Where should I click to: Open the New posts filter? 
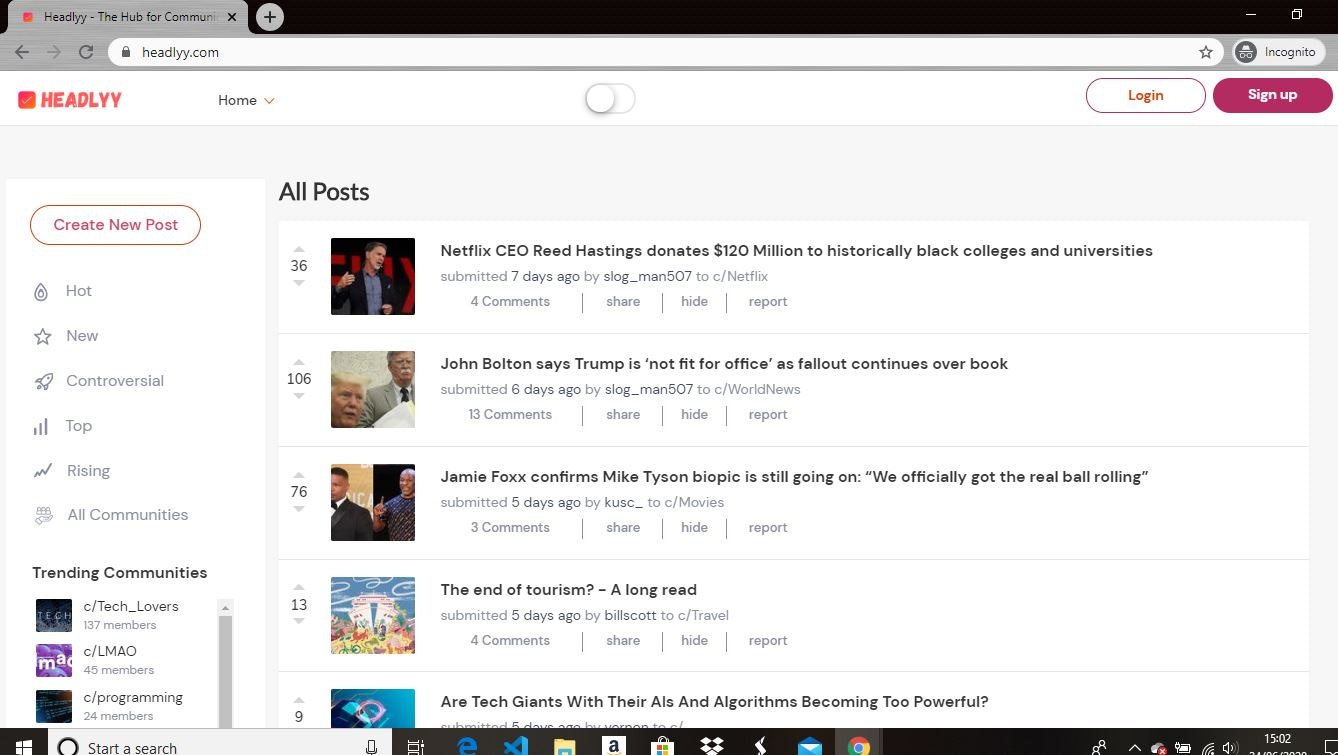click(x=82, y=336)
